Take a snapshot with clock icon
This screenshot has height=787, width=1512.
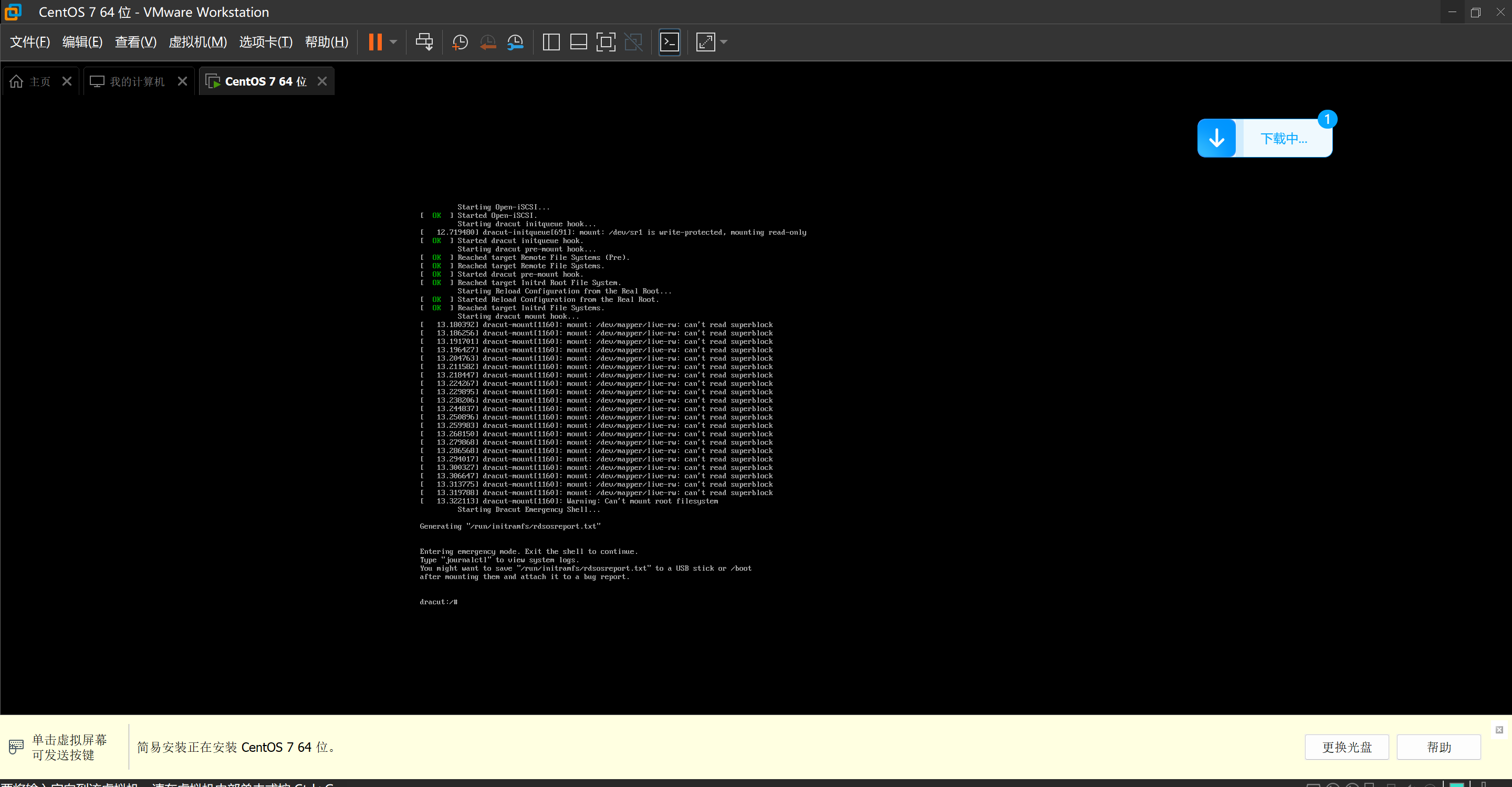pos(460,41)
